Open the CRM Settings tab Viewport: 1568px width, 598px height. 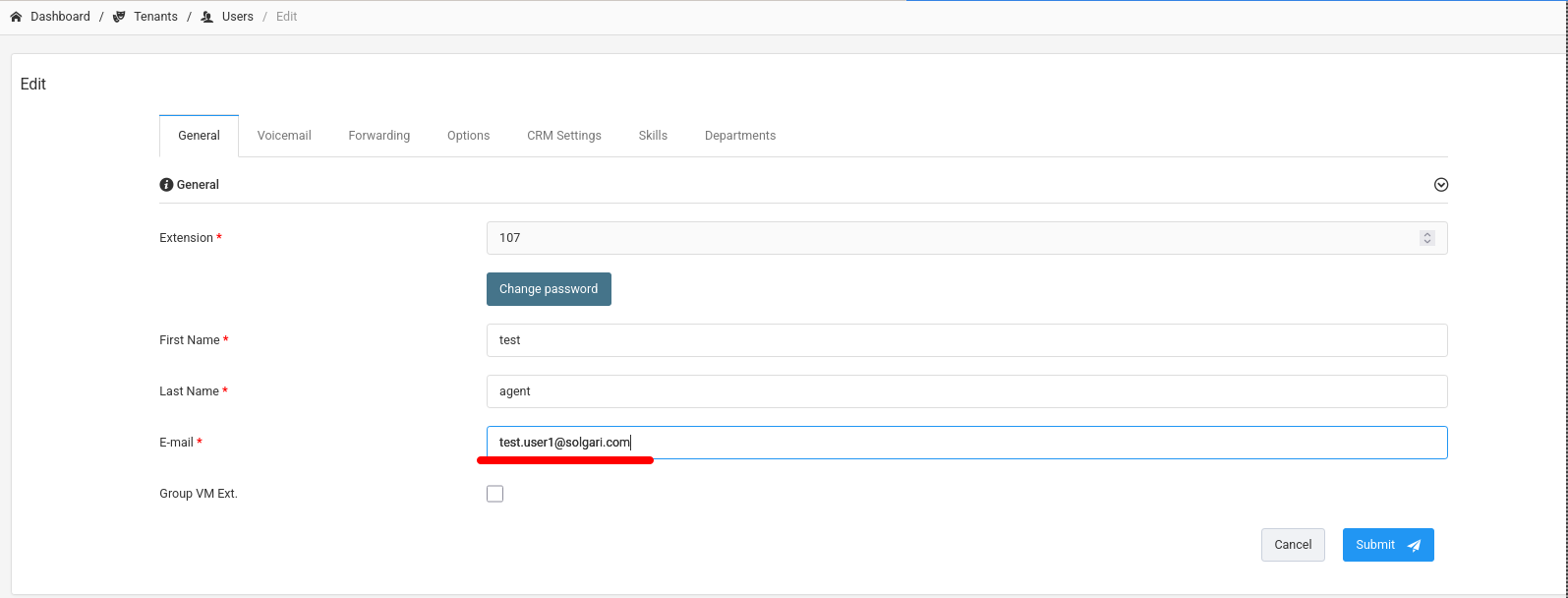click(563, 136)
